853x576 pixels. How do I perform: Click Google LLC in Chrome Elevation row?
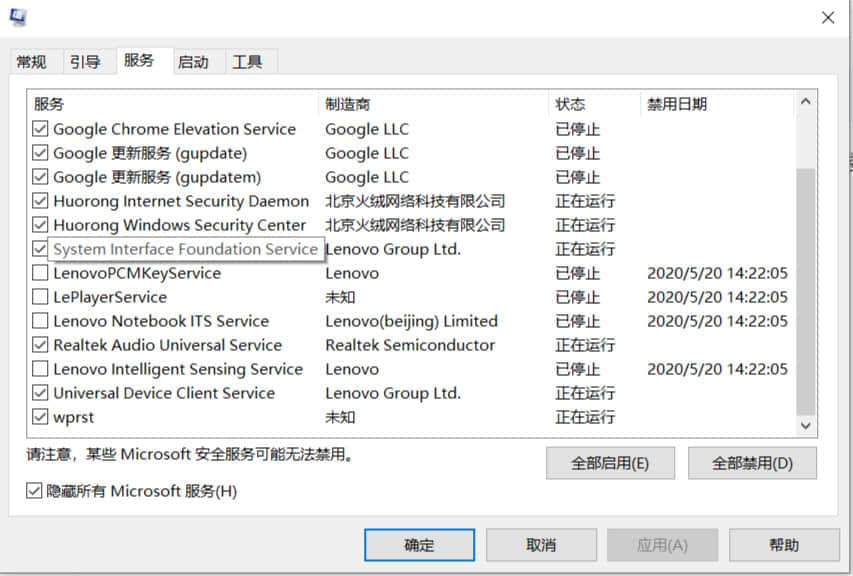point(367,129)
